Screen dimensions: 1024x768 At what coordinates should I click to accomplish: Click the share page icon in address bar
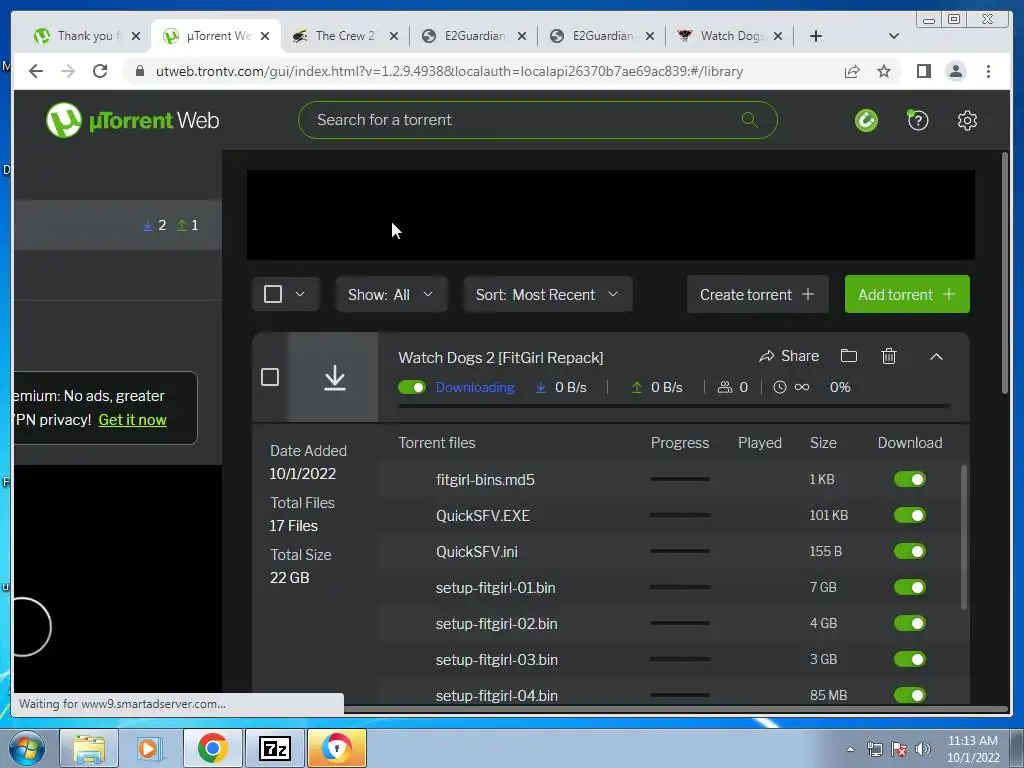pyautogui.click(x=852, y=71)
